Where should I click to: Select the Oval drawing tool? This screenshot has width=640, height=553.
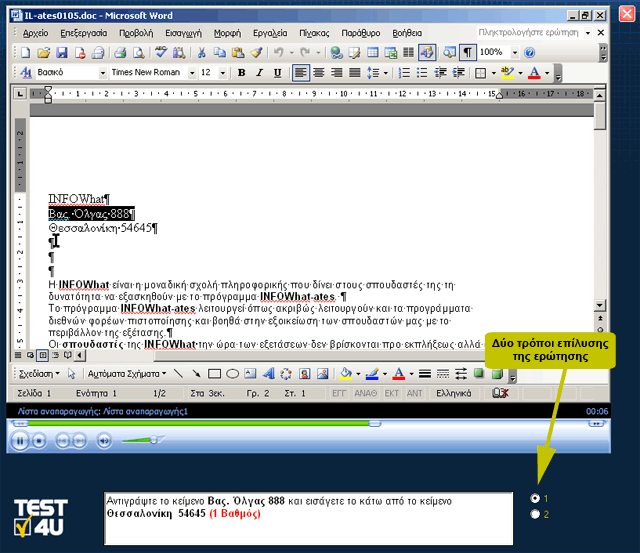[x=232, y=373]
